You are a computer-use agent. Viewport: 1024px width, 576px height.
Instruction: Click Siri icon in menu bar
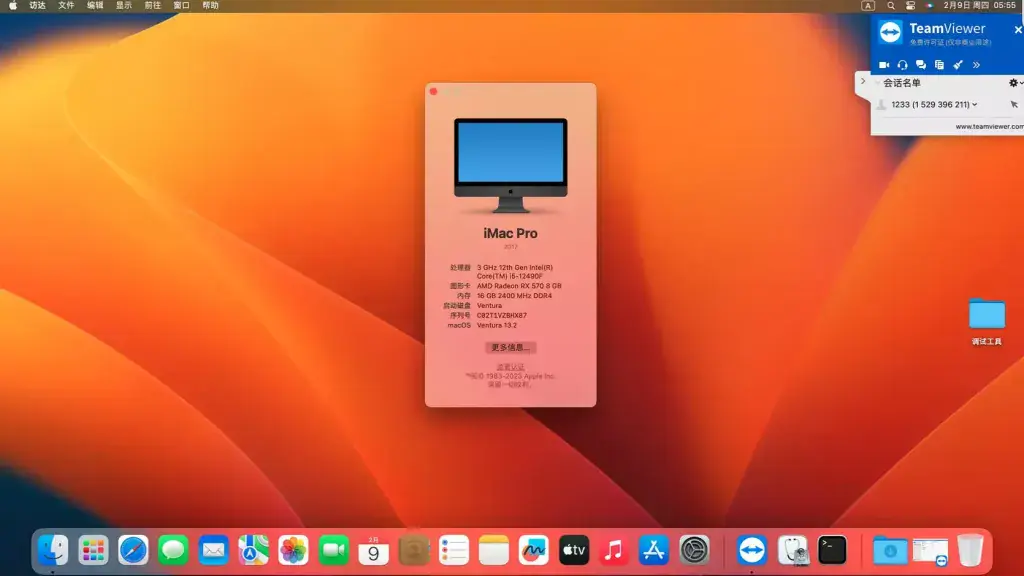pos(929,5)
